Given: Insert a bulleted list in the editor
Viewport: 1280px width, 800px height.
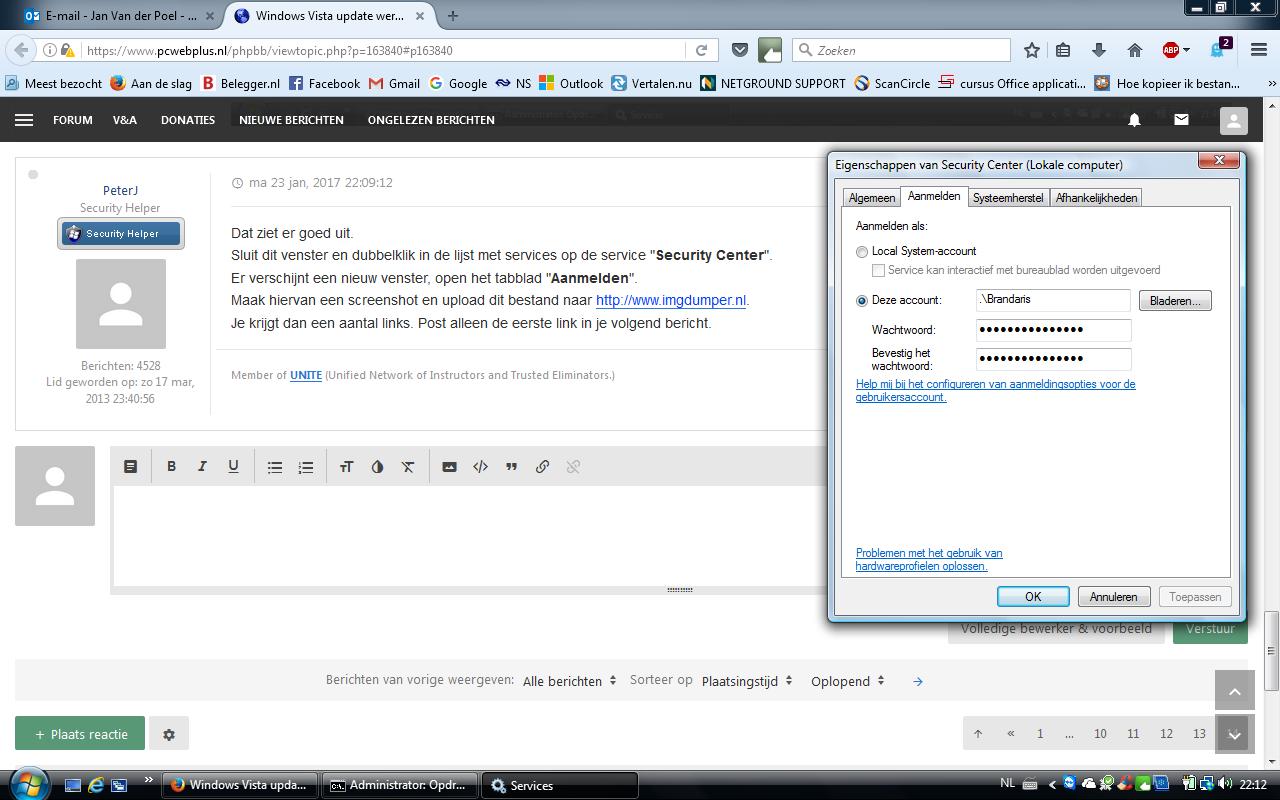Looking at the screenshot, I should click(x=275, y=467).
